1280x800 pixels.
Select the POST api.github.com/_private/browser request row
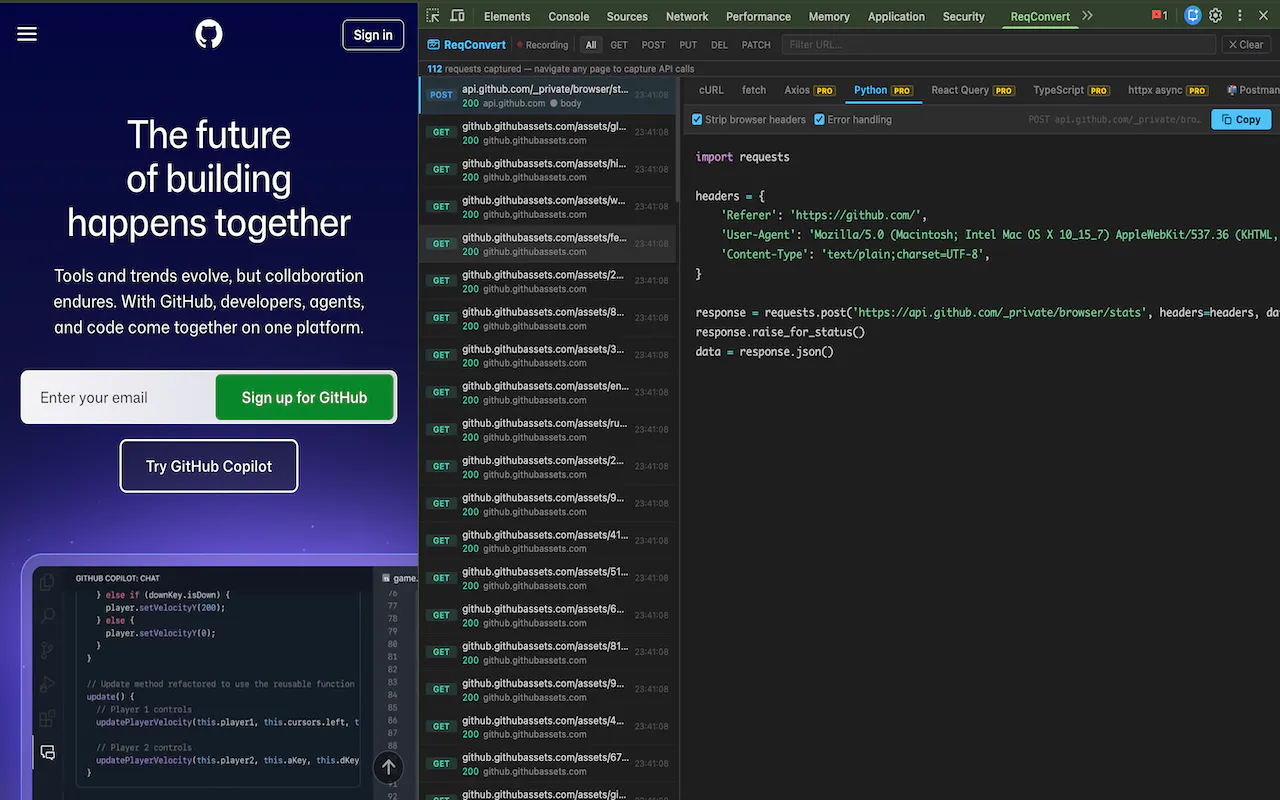[x=549, y=95]
